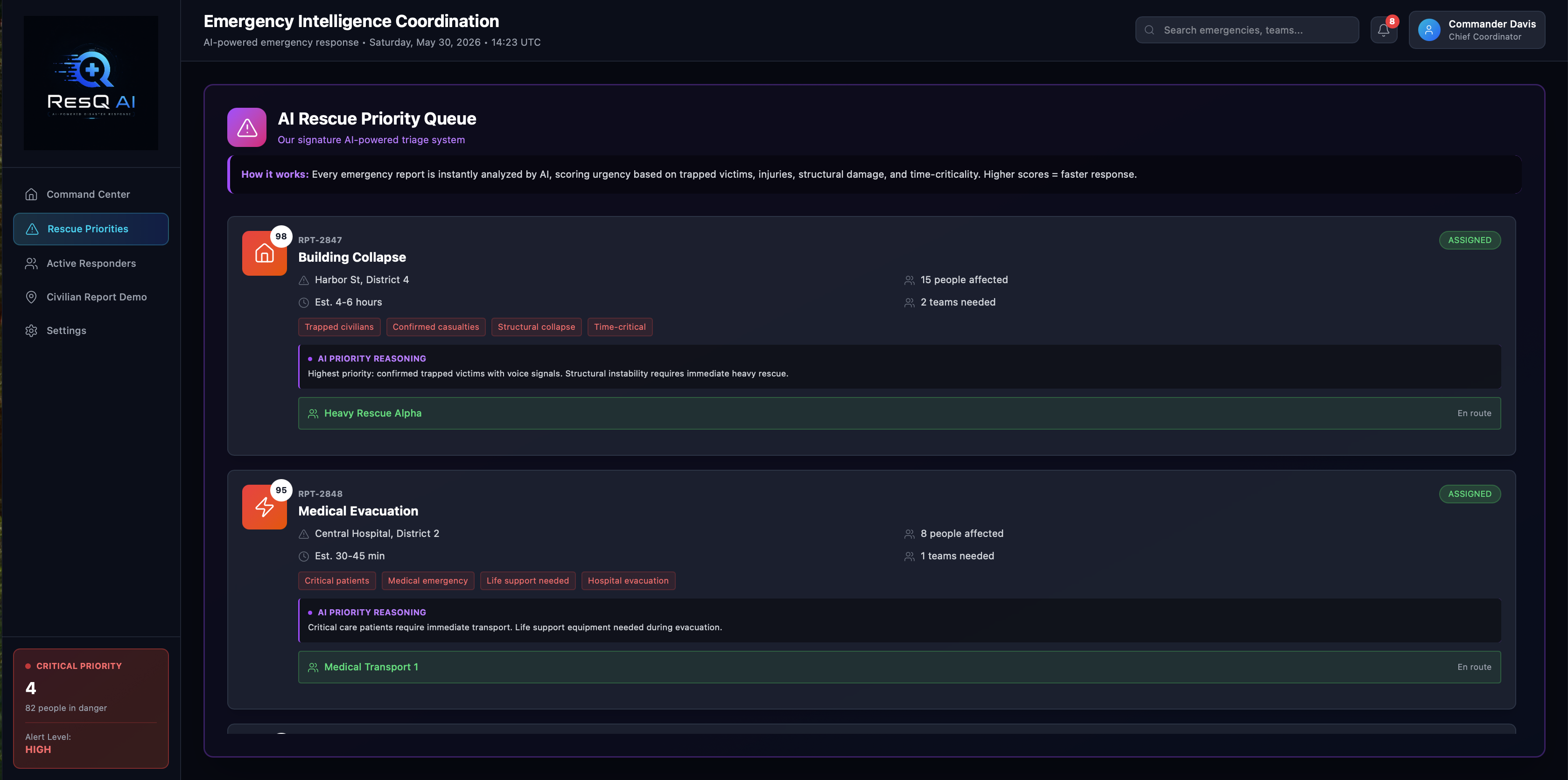1568x780 pixels.
Task: Click the Civilian Report map pin icon
Action: pyautogui.click(x=32, y=297)
